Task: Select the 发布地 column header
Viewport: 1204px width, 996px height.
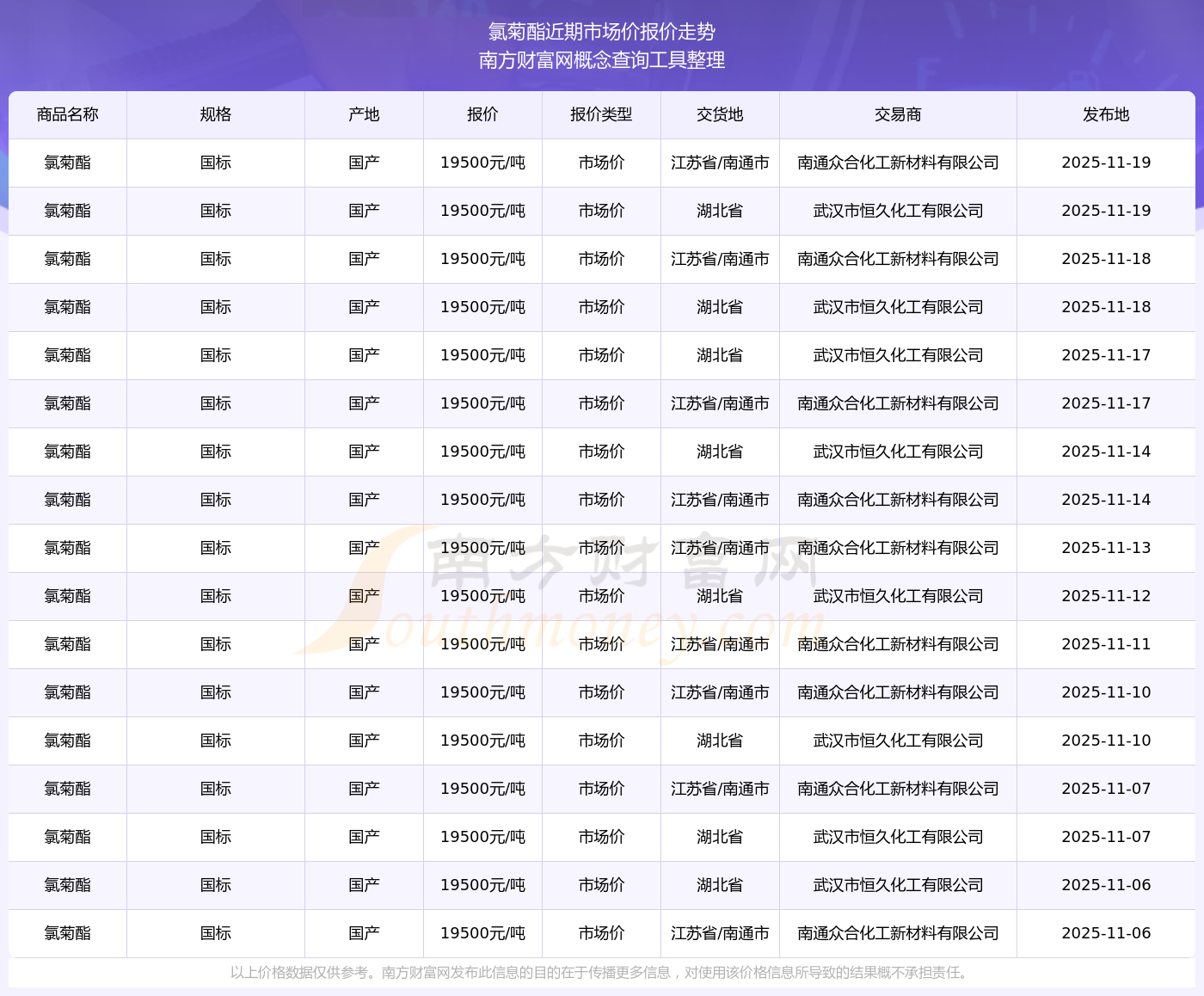Action: click(1106, 114)
